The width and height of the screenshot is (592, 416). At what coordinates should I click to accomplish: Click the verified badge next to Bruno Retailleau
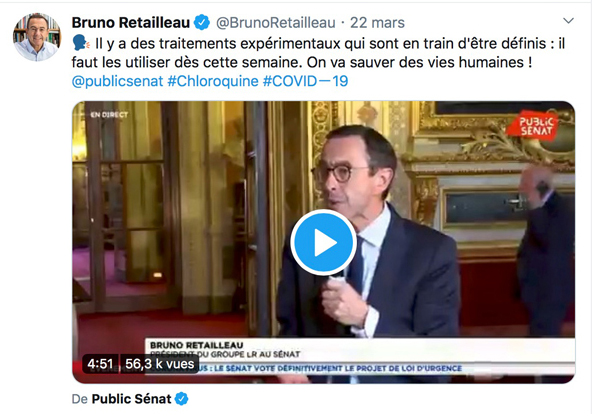(202, 23)
